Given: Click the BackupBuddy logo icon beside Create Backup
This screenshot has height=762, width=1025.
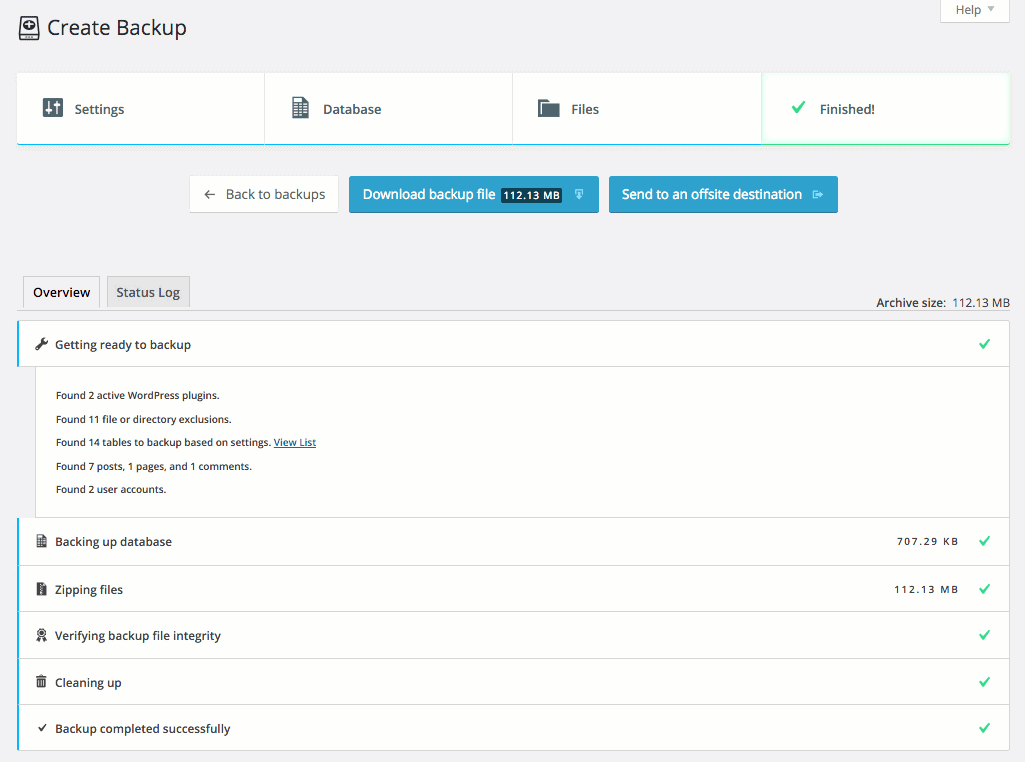Looking at the screenshot, I should pyautogui.click(x=29, y=28).
